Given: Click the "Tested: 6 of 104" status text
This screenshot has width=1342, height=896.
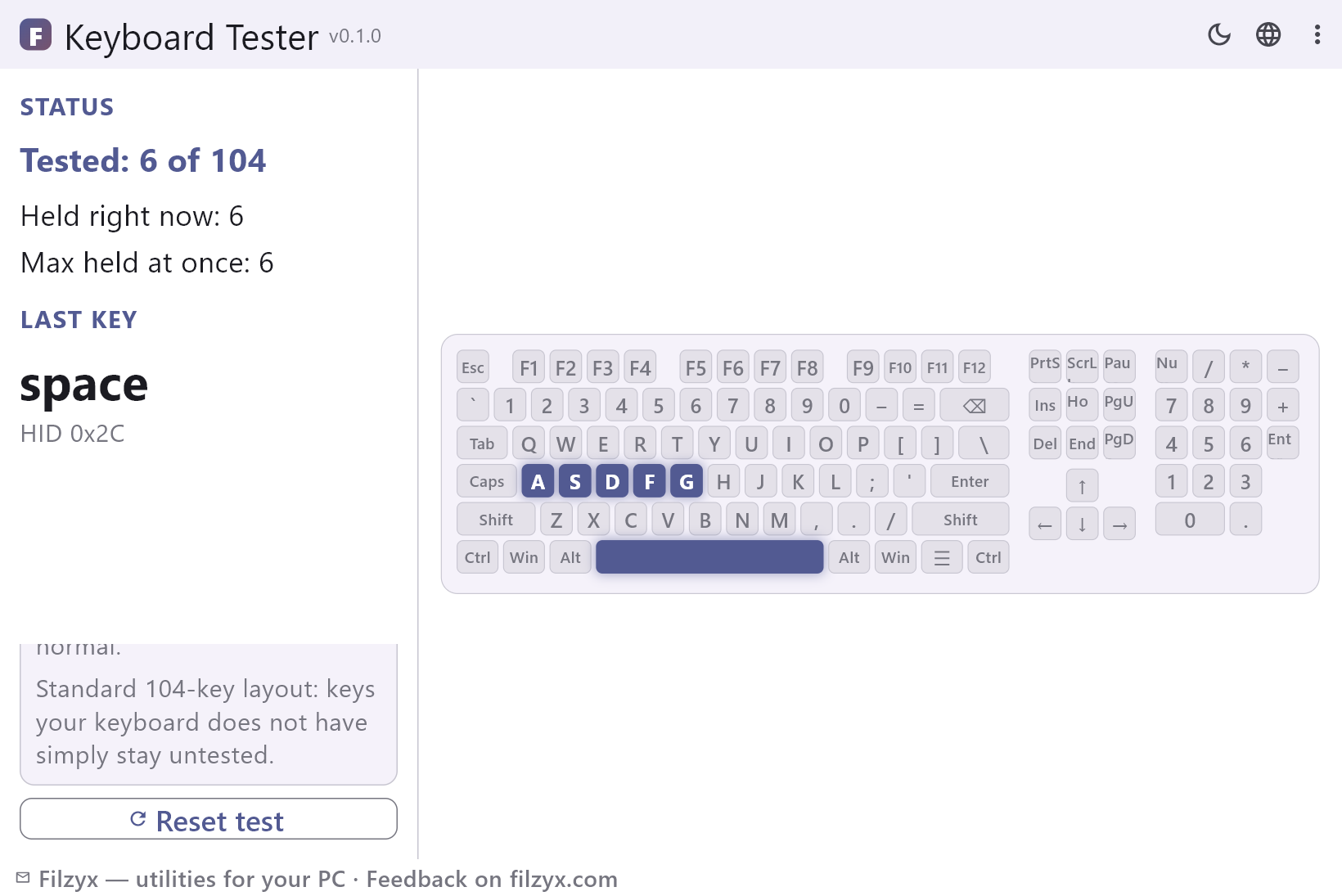Looking at the screenshot, I should pyautogui.click(x=143, y=161).
